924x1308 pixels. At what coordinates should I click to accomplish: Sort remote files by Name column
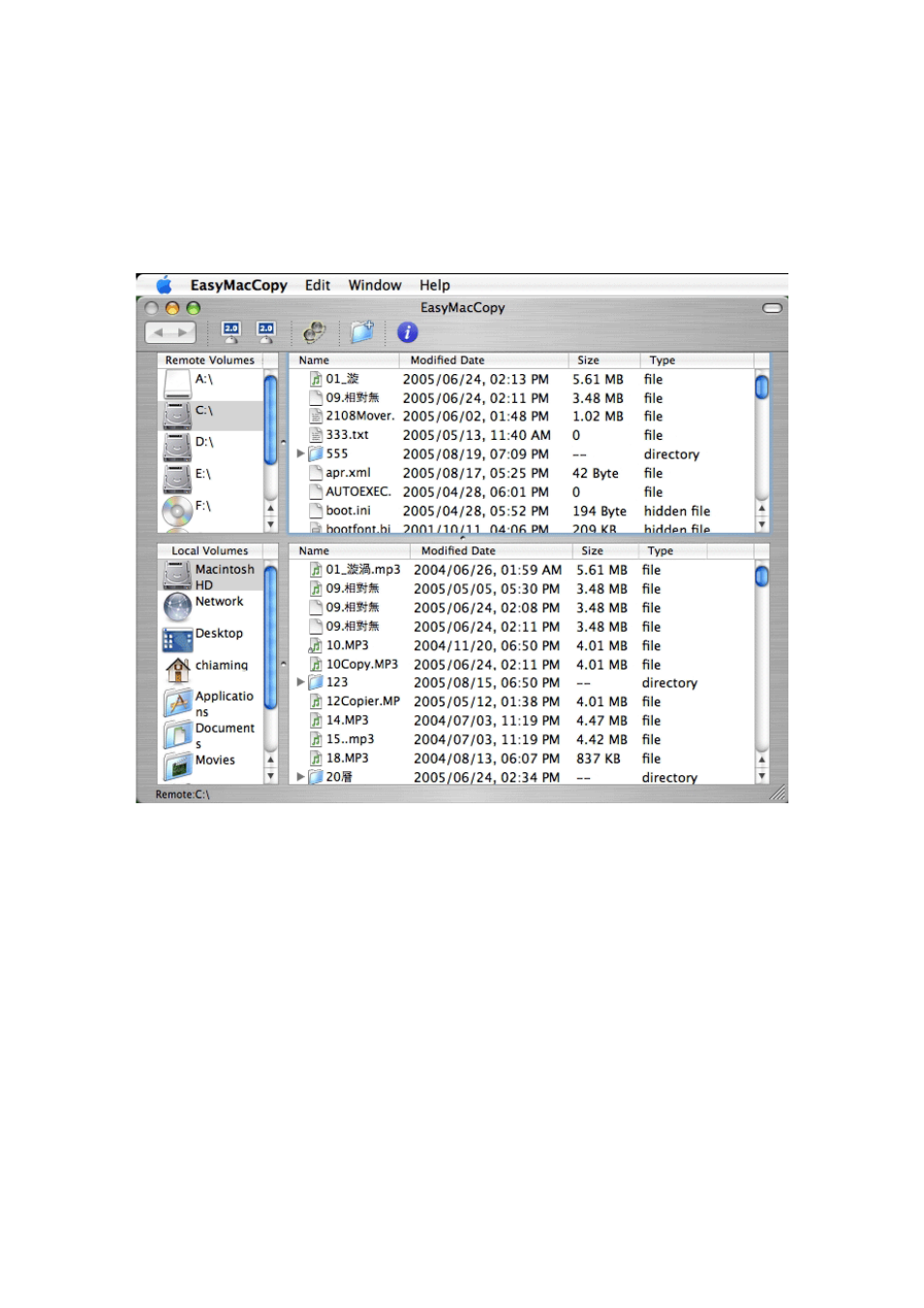[344, 360]
